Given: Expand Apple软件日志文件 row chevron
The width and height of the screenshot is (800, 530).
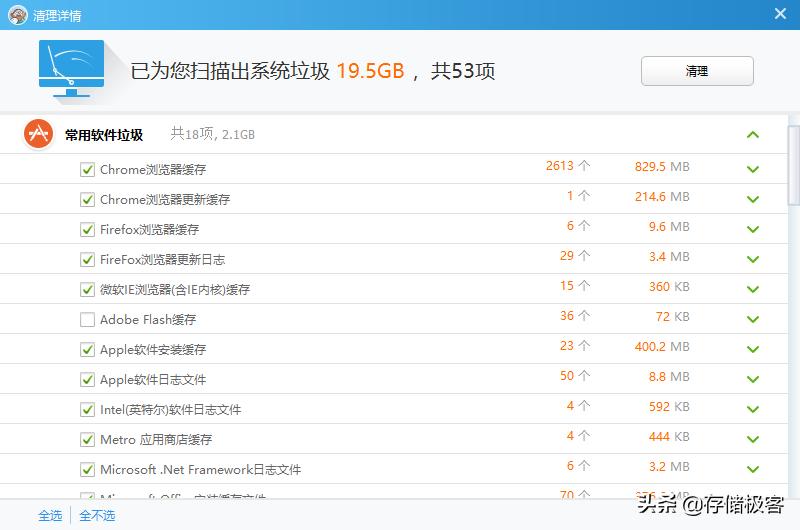Looking at the screenshot, I should pyautogui.click(x=753, y=379).
